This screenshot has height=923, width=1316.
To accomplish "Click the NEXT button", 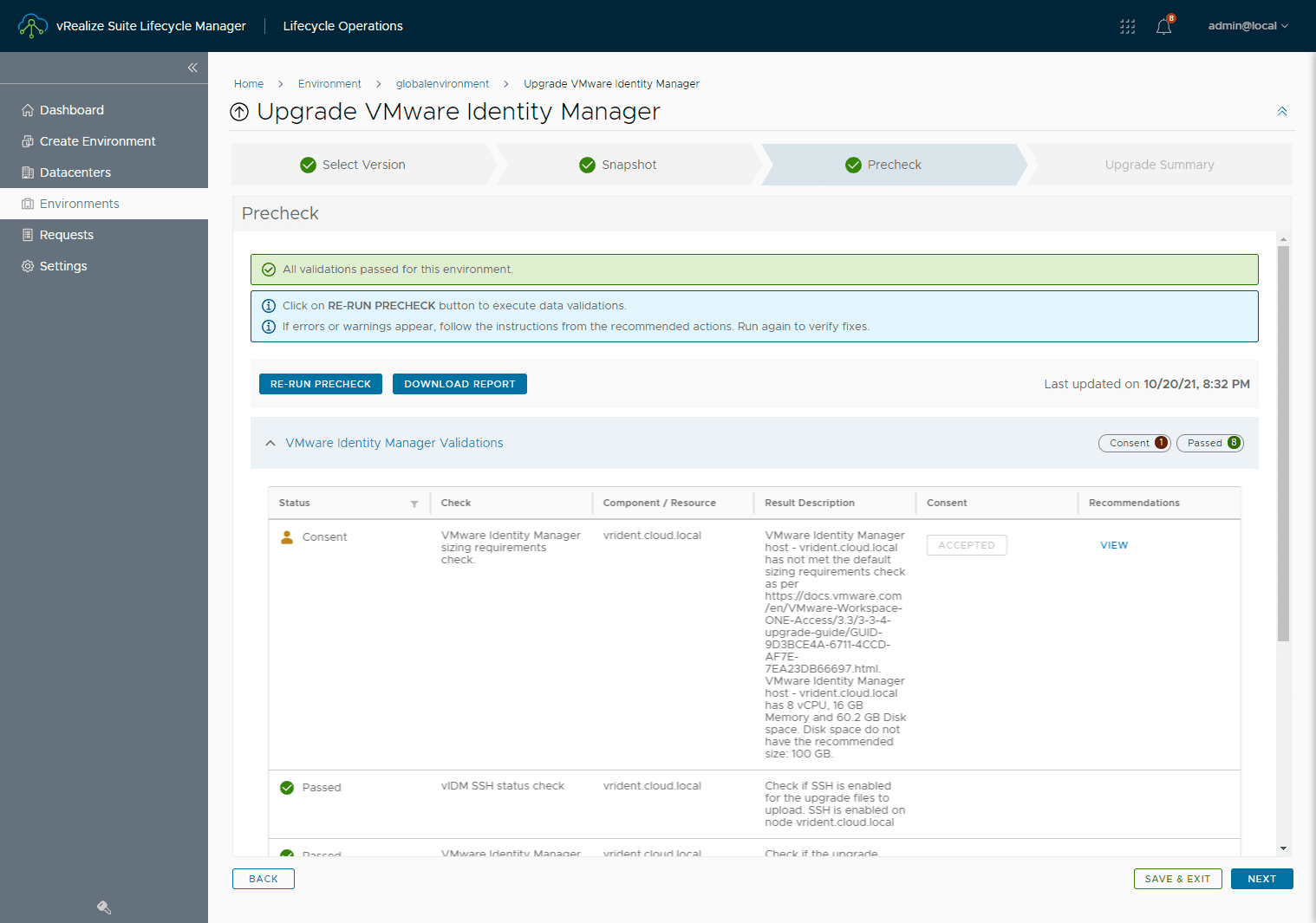I will click(1261, 879).
